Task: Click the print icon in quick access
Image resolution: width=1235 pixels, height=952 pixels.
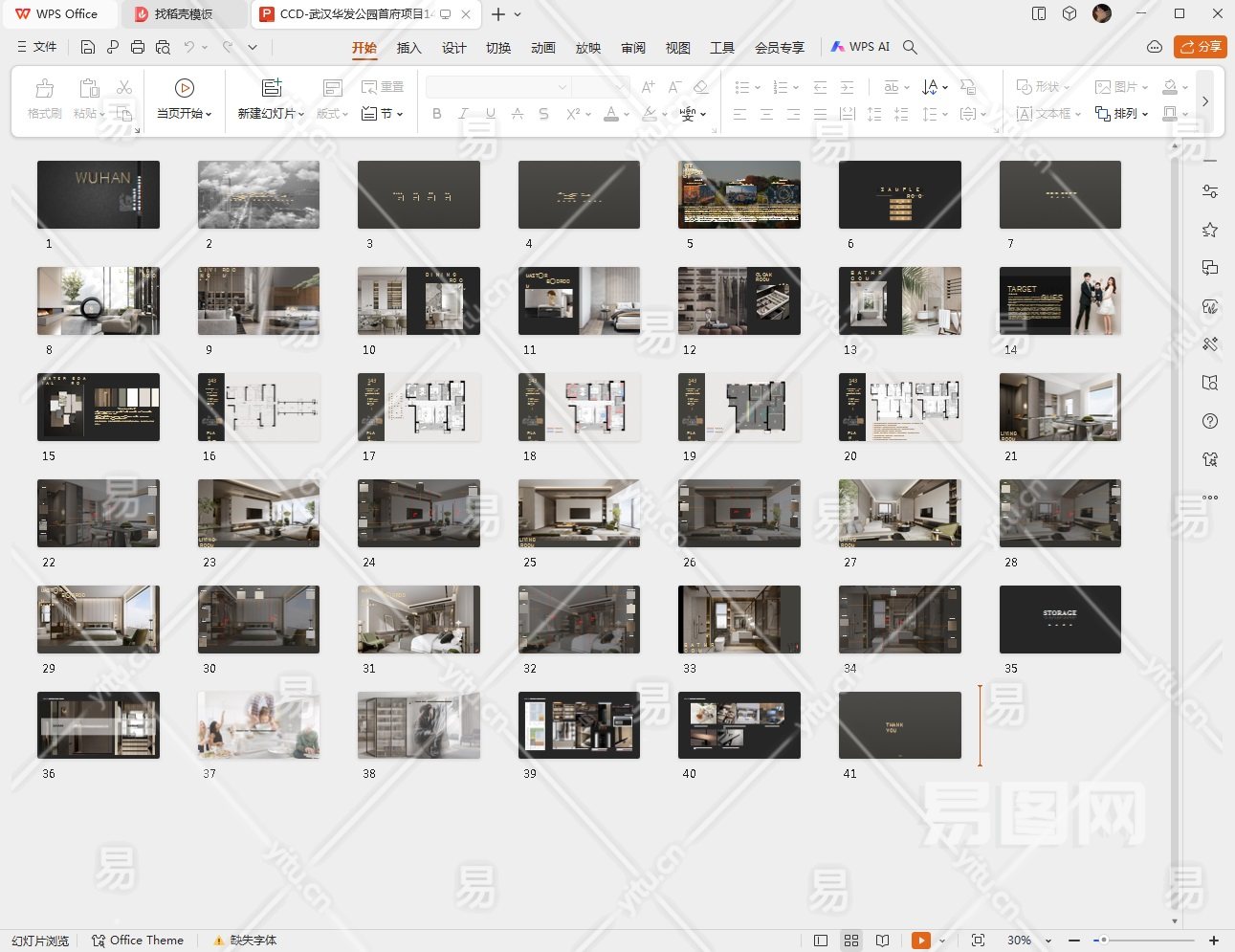Action: pos(138,47)
